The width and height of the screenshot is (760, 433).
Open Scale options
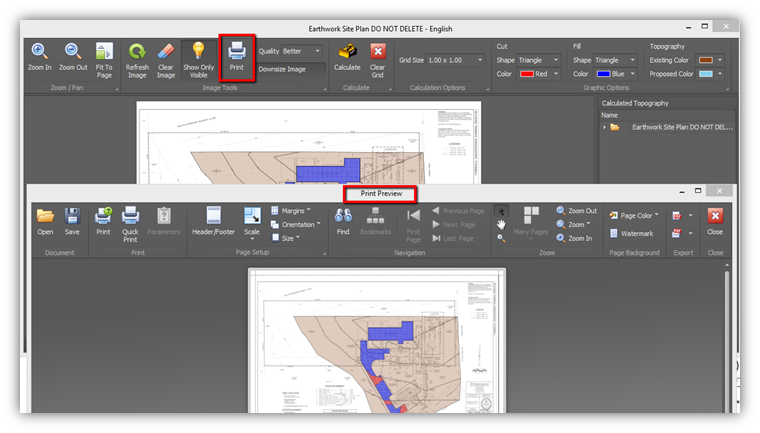252,225
